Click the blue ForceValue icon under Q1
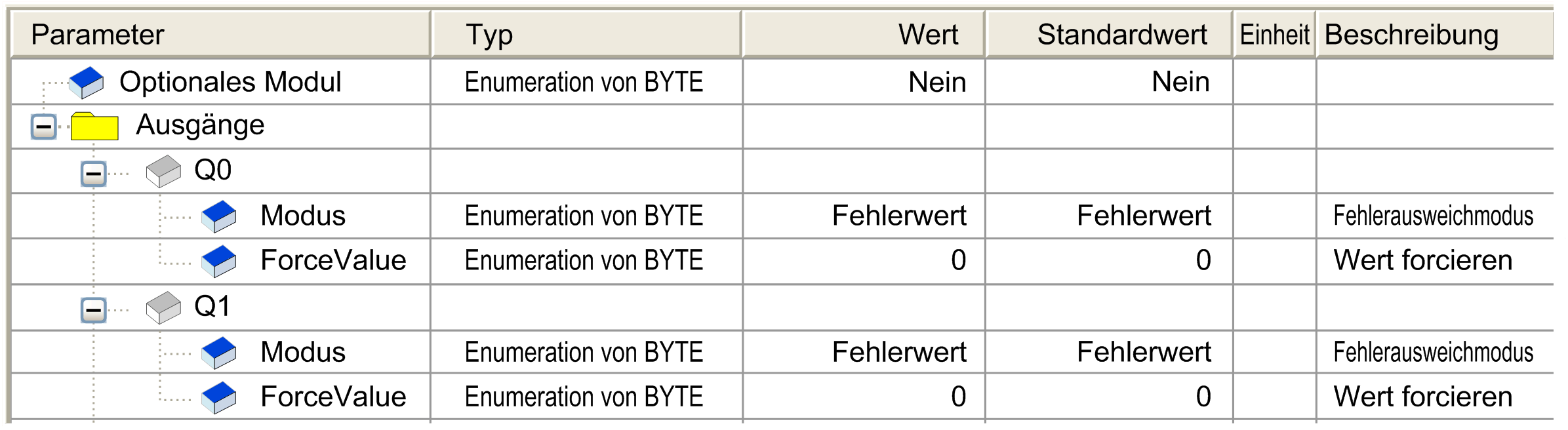1568x430 pixels. pos(219,397)
